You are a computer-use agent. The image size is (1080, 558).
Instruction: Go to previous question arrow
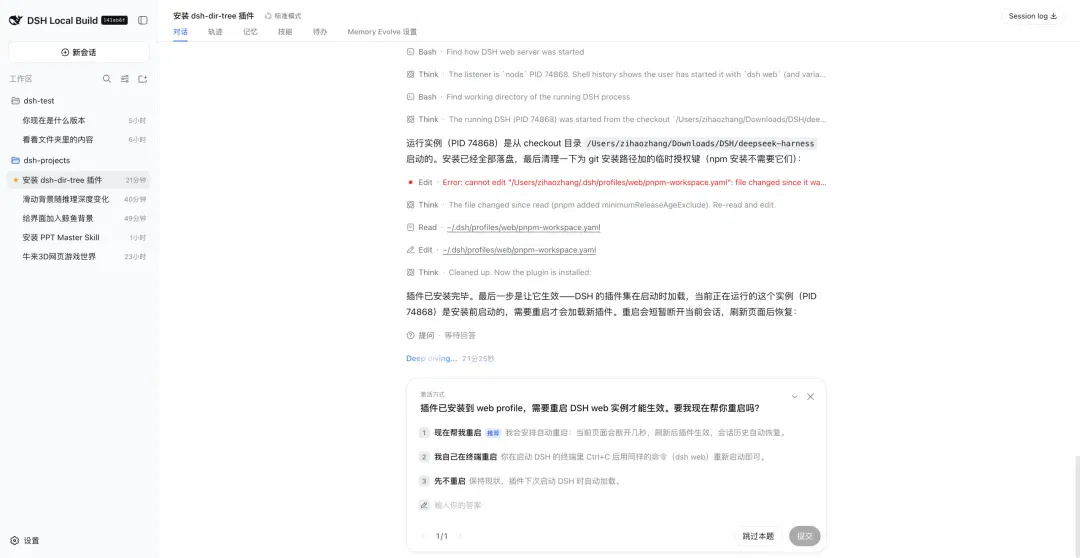click(424, 536)
